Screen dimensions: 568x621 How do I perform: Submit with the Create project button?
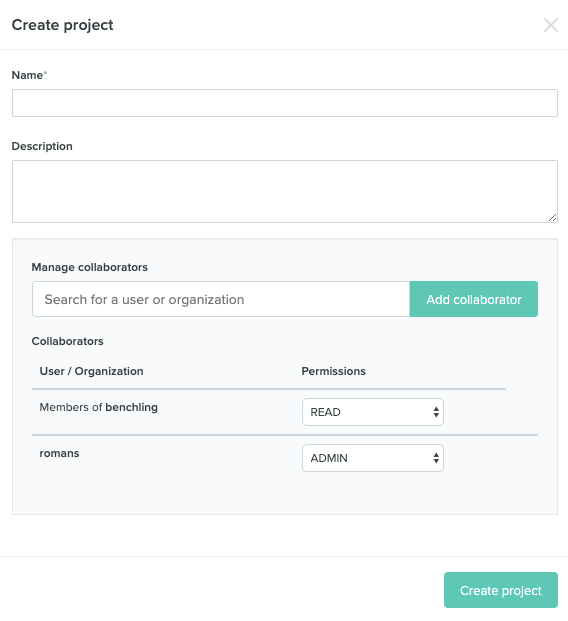click(x=501, y=590)
